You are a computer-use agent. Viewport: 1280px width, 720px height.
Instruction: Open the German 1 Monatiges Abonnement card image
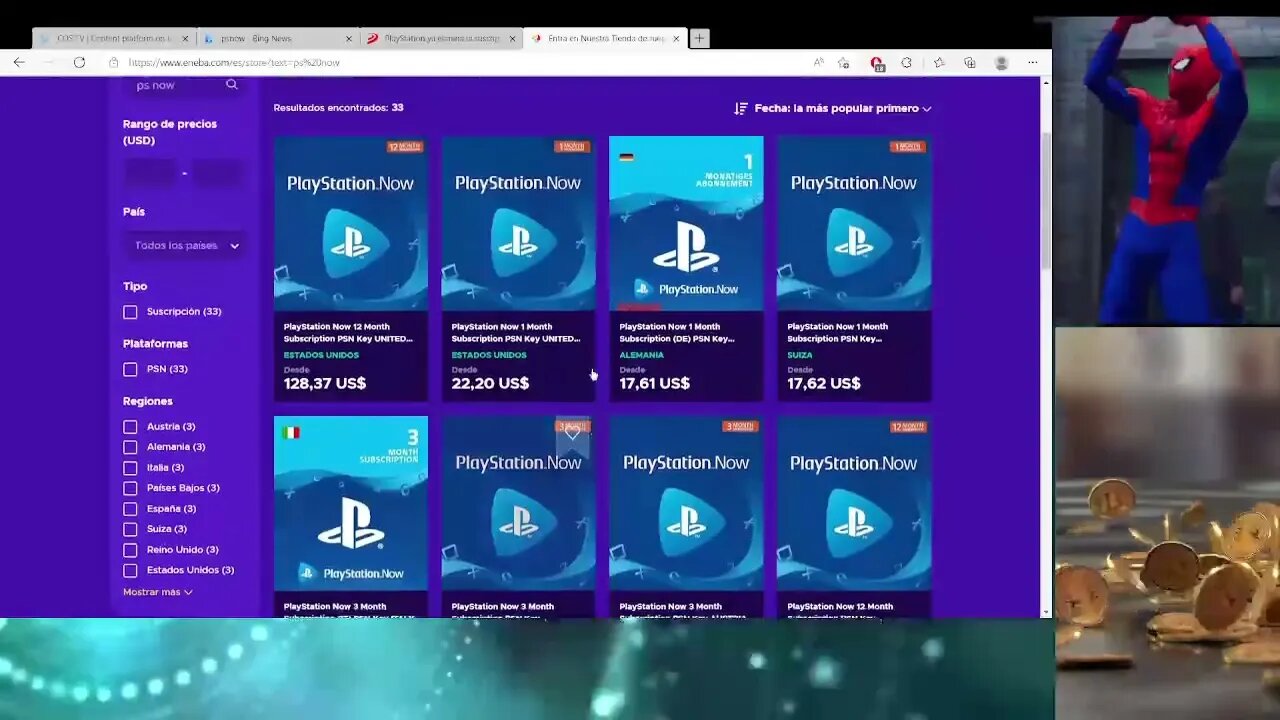point(686,223)
